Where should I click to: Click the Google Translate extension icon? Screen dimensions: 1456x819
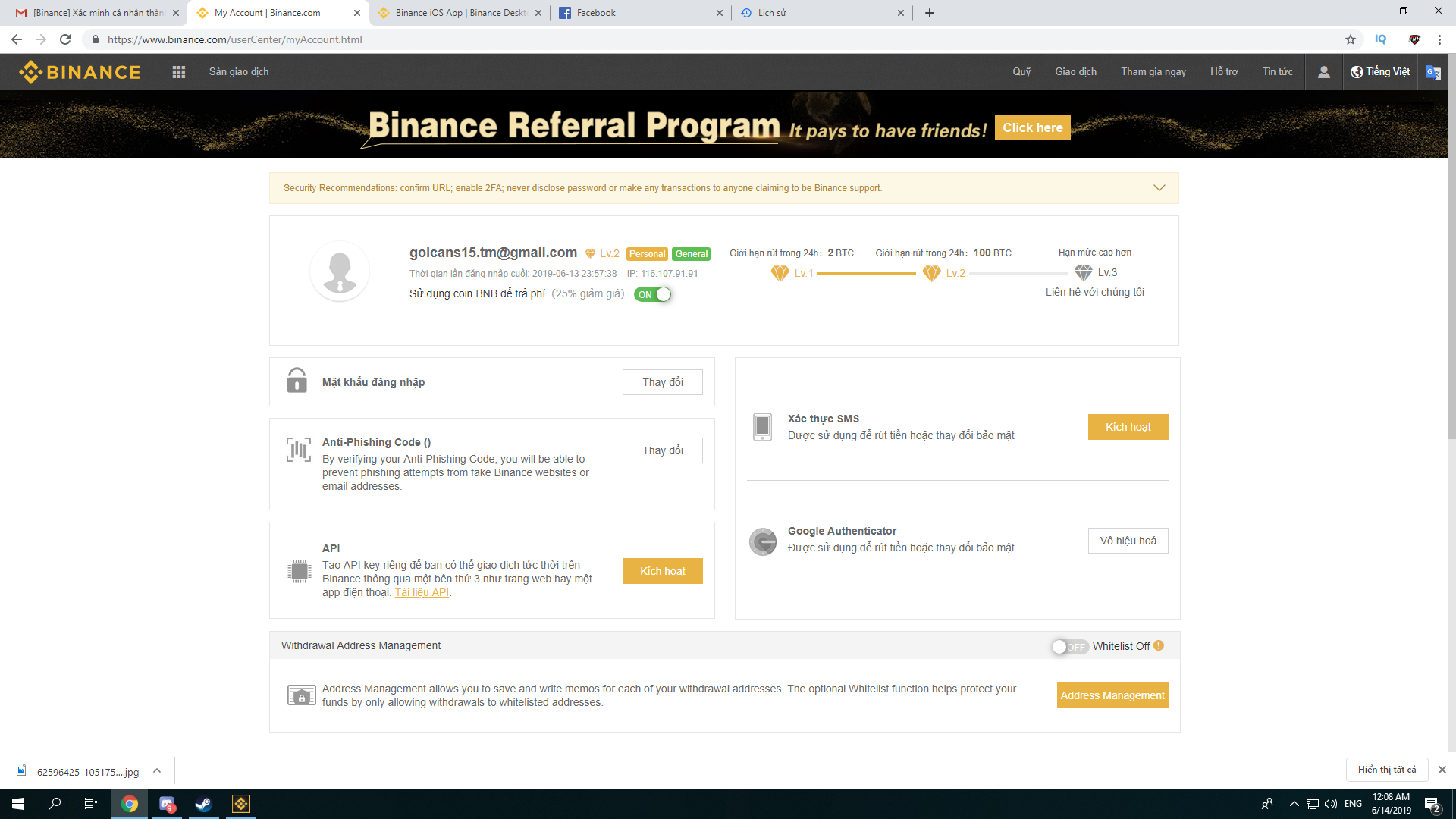coord(1432,72)
